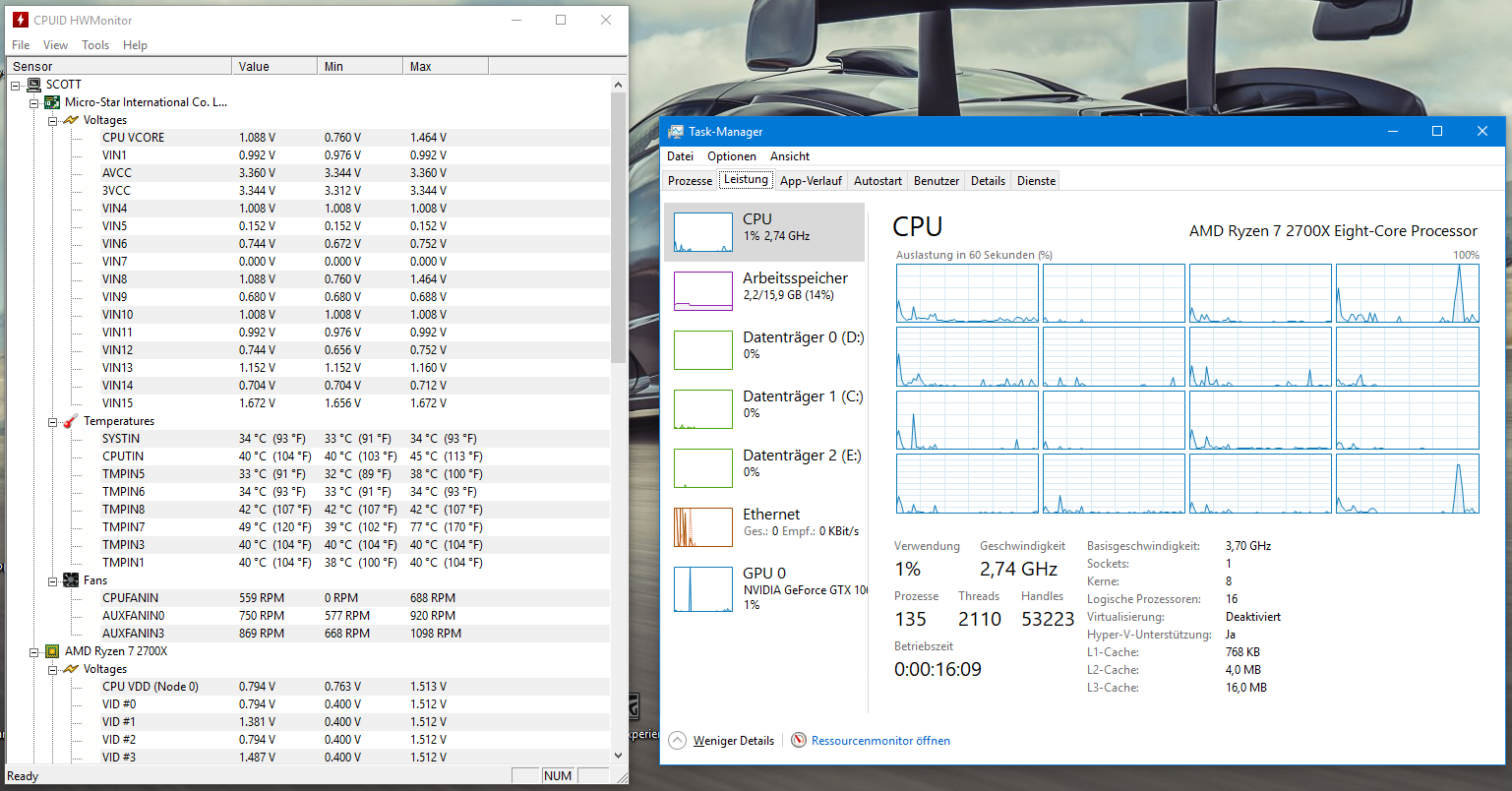Click the Max column header
The image size is (1512, 791).
(446, 67)
